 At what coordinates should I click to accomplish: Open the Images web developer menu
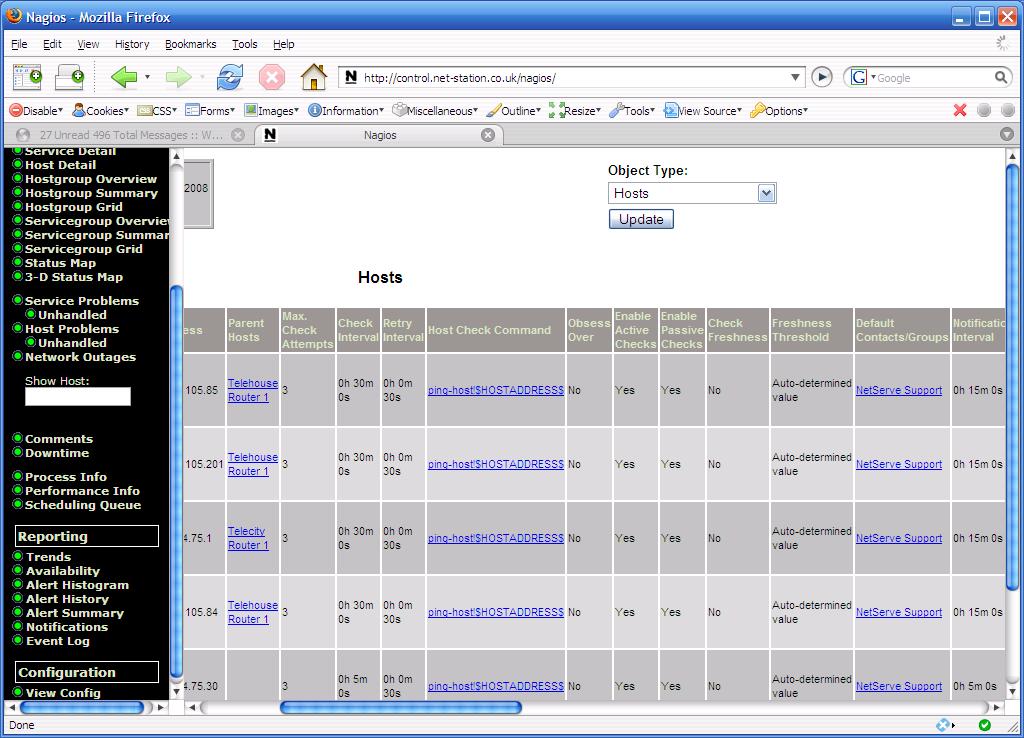[271, 111]
